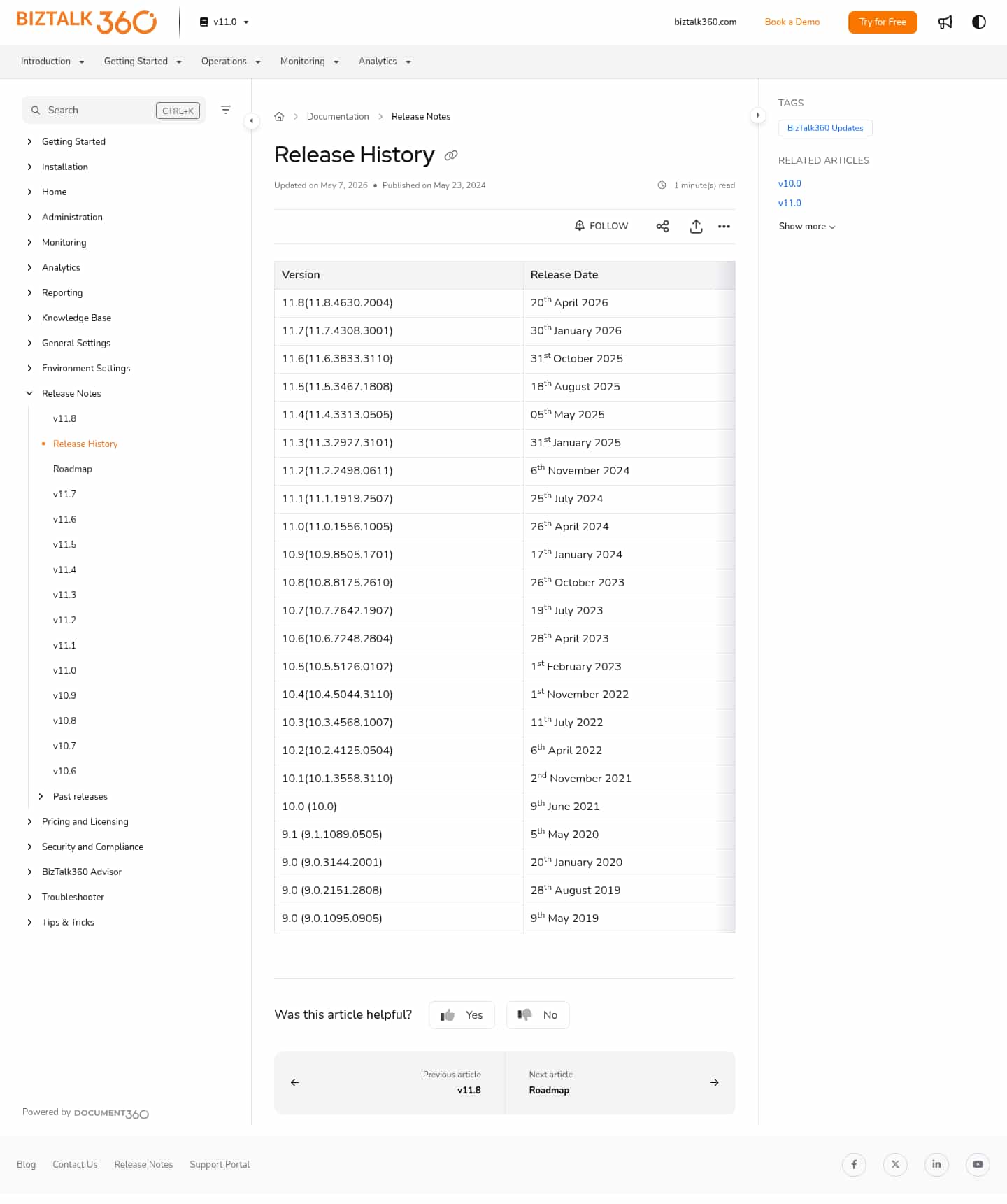Viewport: 1007px width, 1204px height.
Task: Open v10.9 release notes in sidebar
Action: click(x=64, y=696)
